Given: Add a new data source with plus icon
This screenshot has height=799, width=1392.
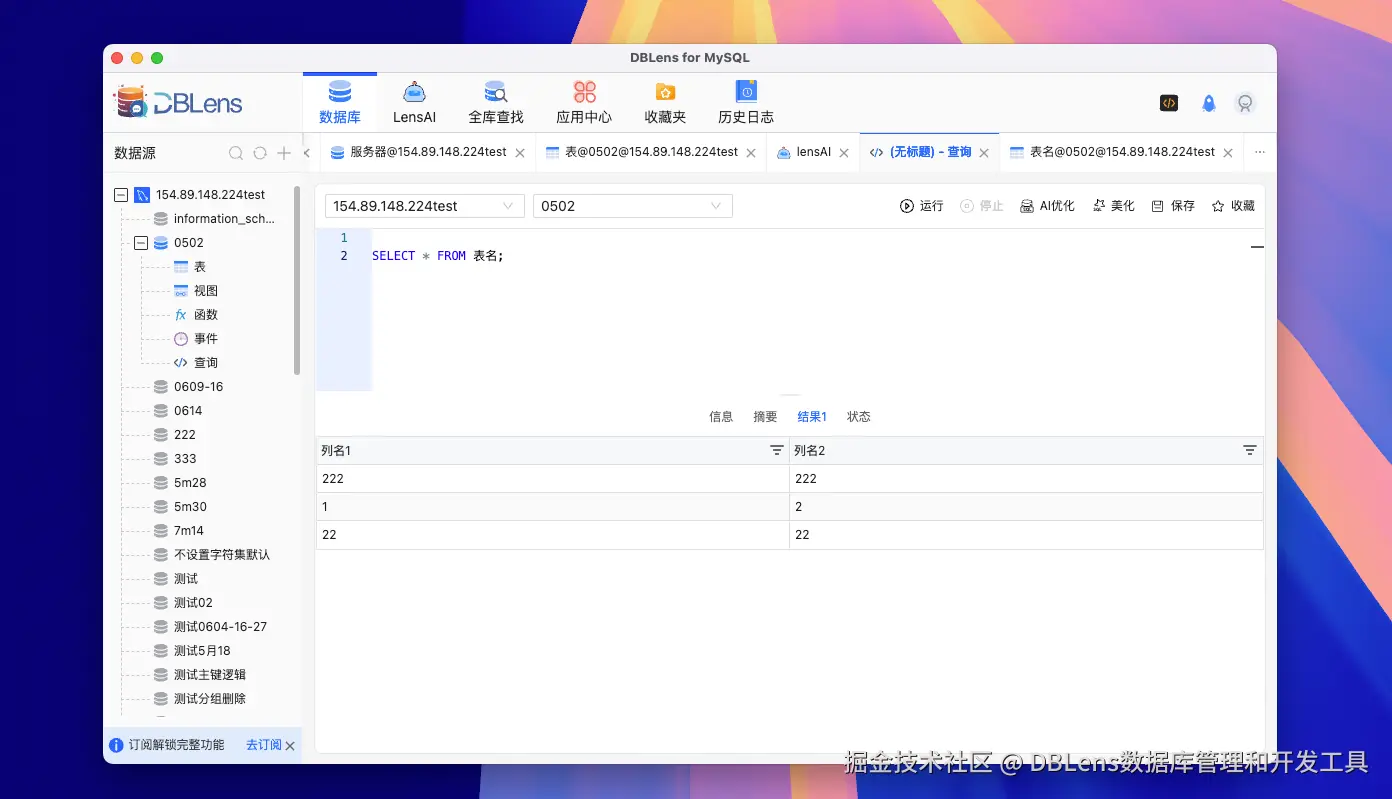Looking at the screenshot, I should pyautogui.click(x=284, y=153).
